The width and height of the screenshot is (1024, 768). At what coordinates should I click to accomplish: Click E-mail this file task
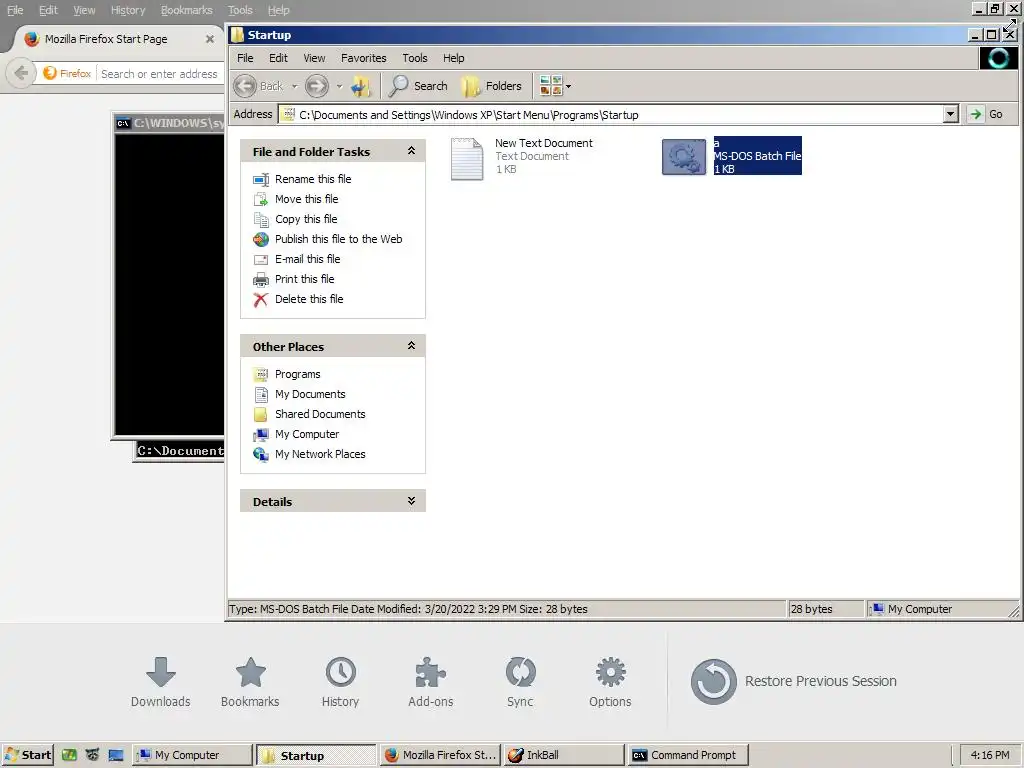coord(307,259)
